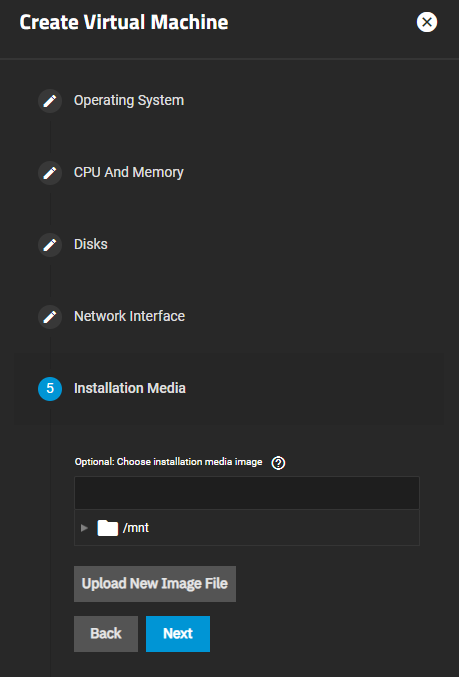
Task: Close the Create Virtual Machine dialog
Action: [427, 22]
